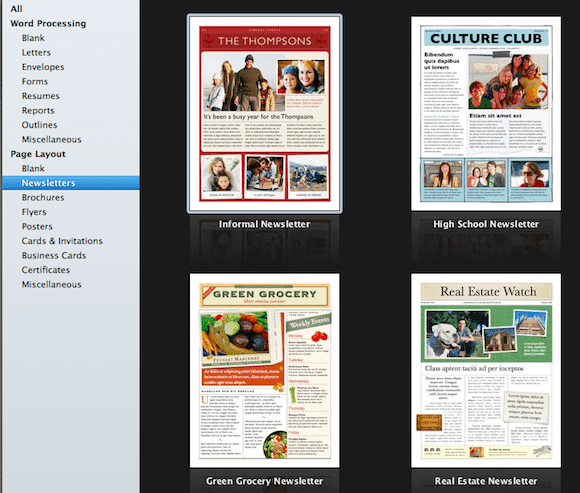580x493 pixels.
Task: Show All templates in sidebar
Action: (17, 9)
